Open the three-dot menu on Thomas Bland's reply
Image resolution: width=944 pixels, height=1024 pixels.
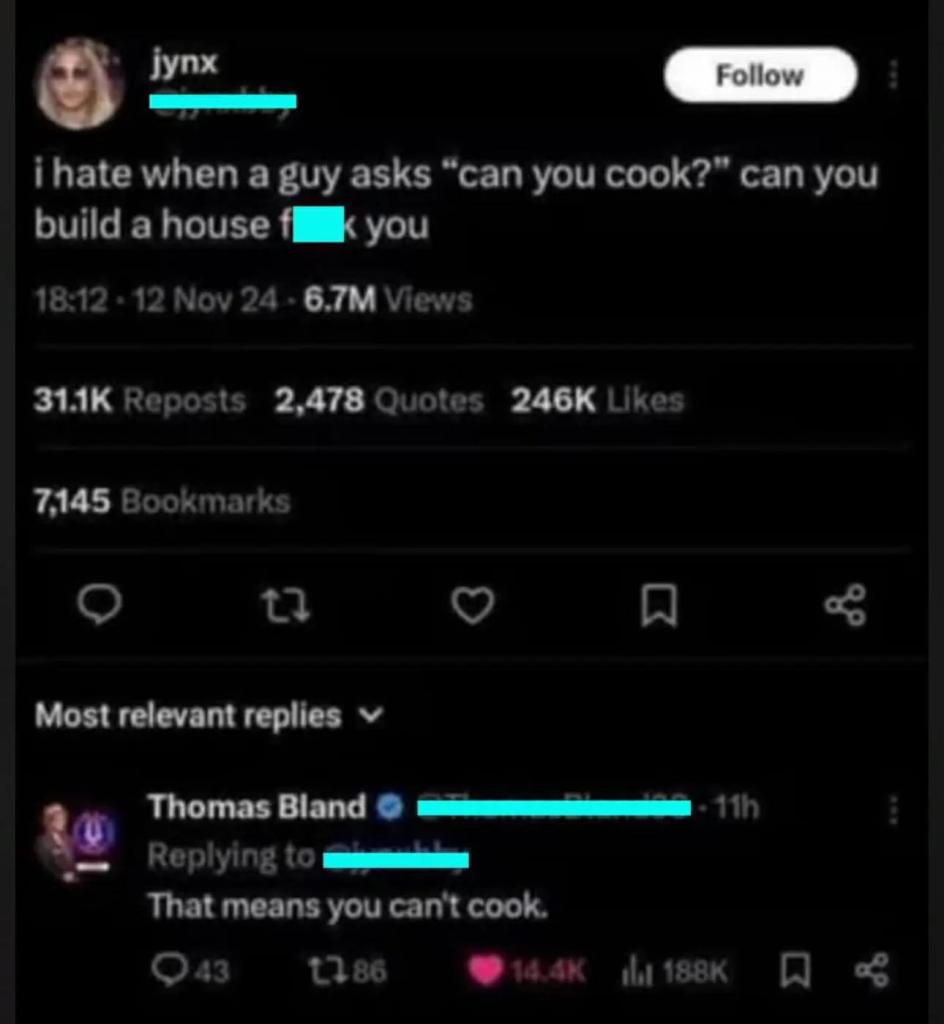(x=894, y=810)
